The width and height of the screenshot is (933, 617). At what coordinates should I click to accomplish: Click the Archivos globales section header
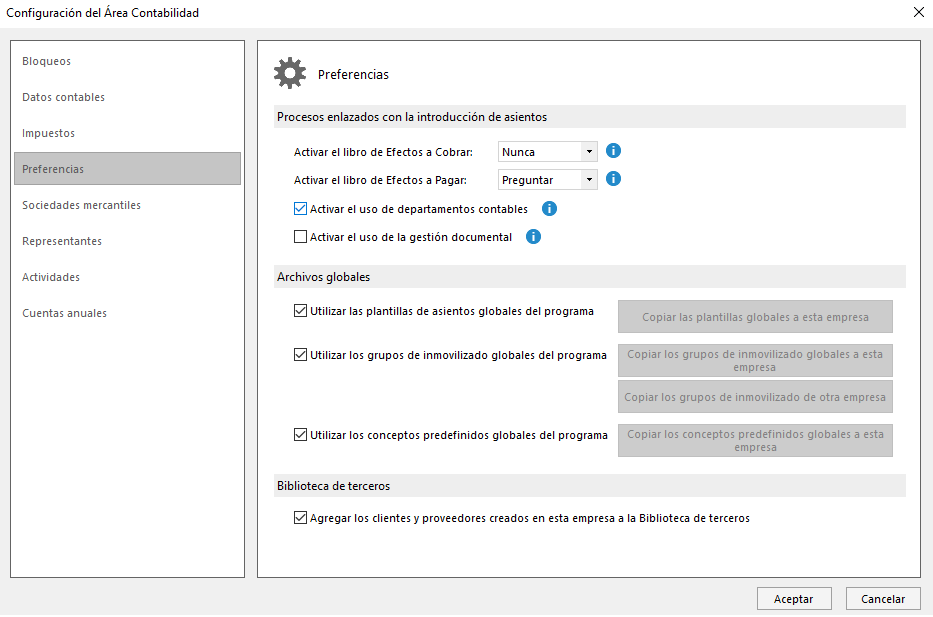[590, 277]
